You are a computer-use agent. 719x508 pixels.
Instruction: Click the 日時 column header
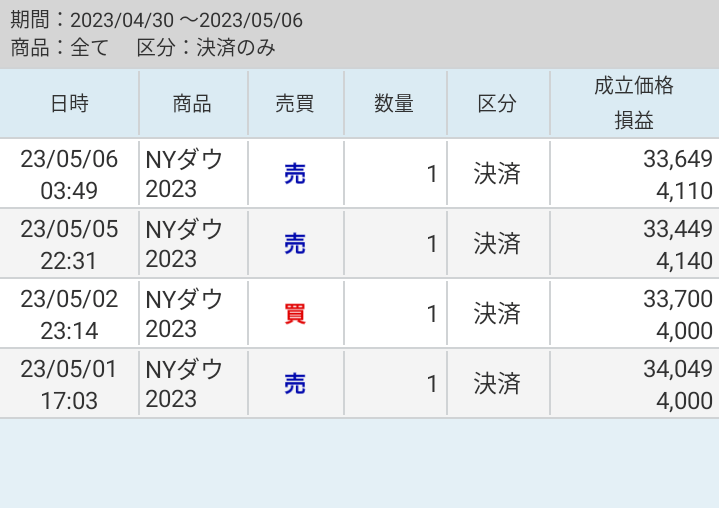(69, 103)
